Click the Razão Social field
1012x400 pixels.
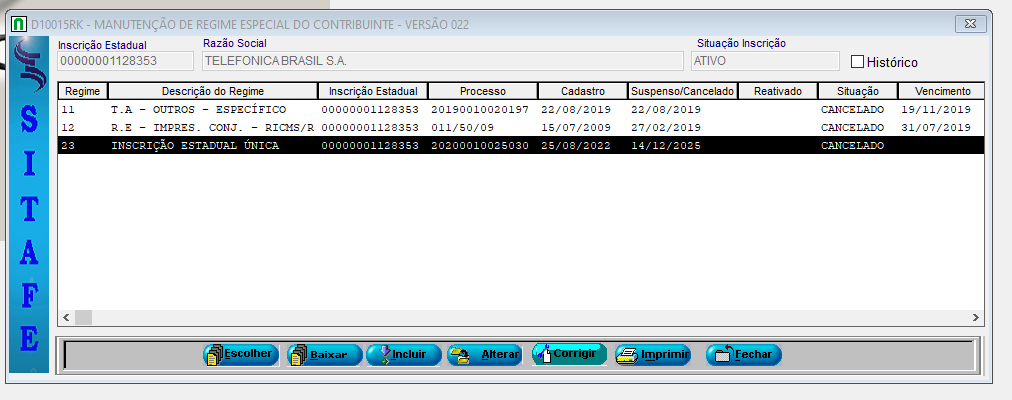tap(440, 61)
